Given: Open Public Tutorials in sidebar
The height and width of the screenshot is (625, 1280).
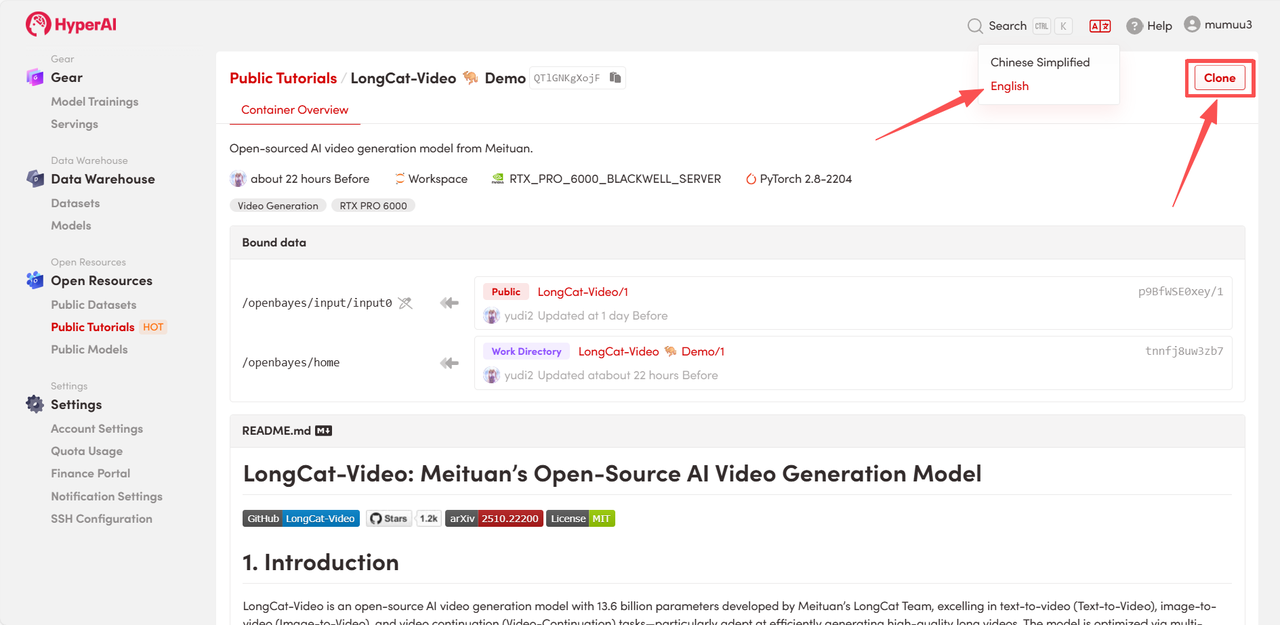Looking at the screenshot, I should coord(92,327).
